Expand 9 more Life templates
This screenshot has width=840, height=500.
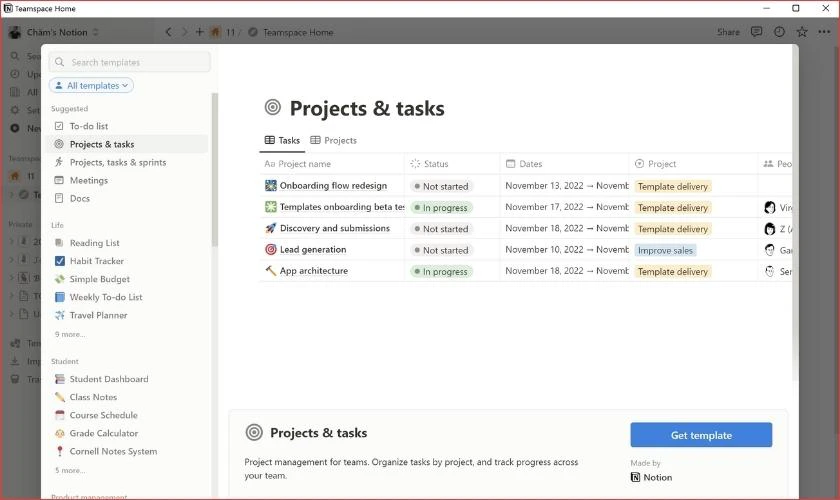[x=70, y=334]
